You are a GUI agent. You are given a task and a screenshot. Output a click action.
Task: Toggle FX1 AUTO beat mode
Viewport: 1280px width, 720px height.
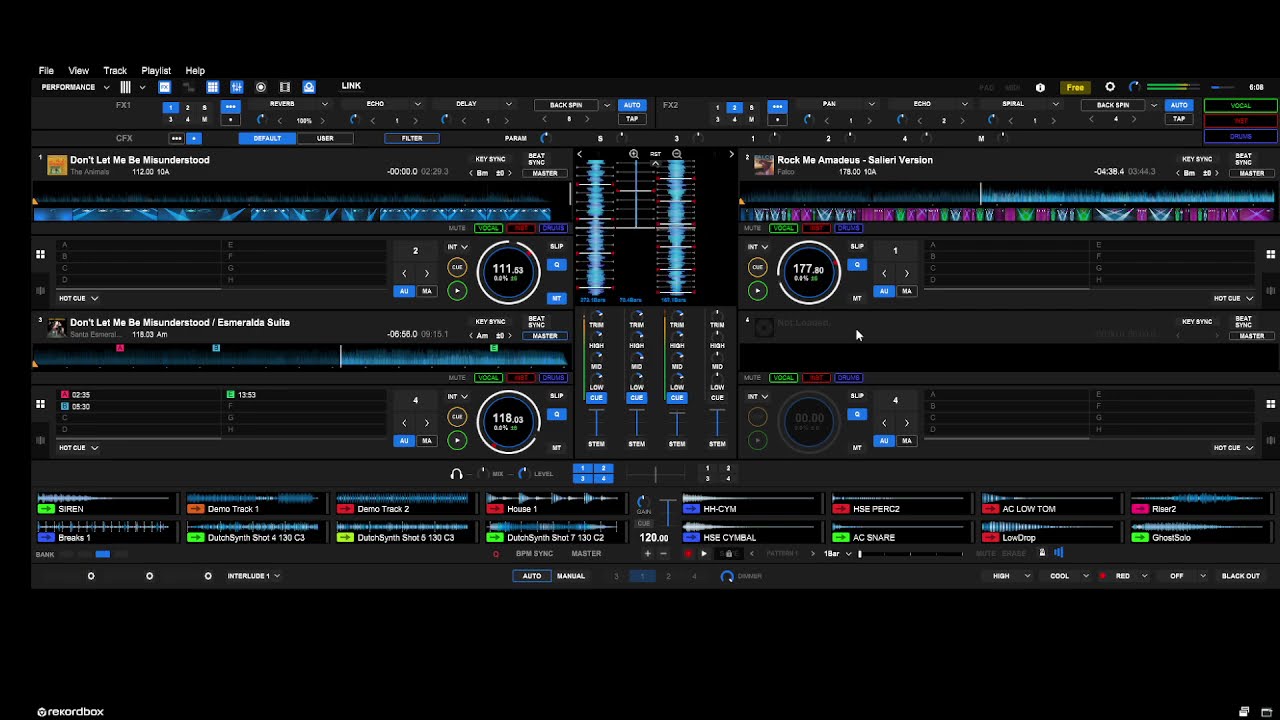[632, 105]
